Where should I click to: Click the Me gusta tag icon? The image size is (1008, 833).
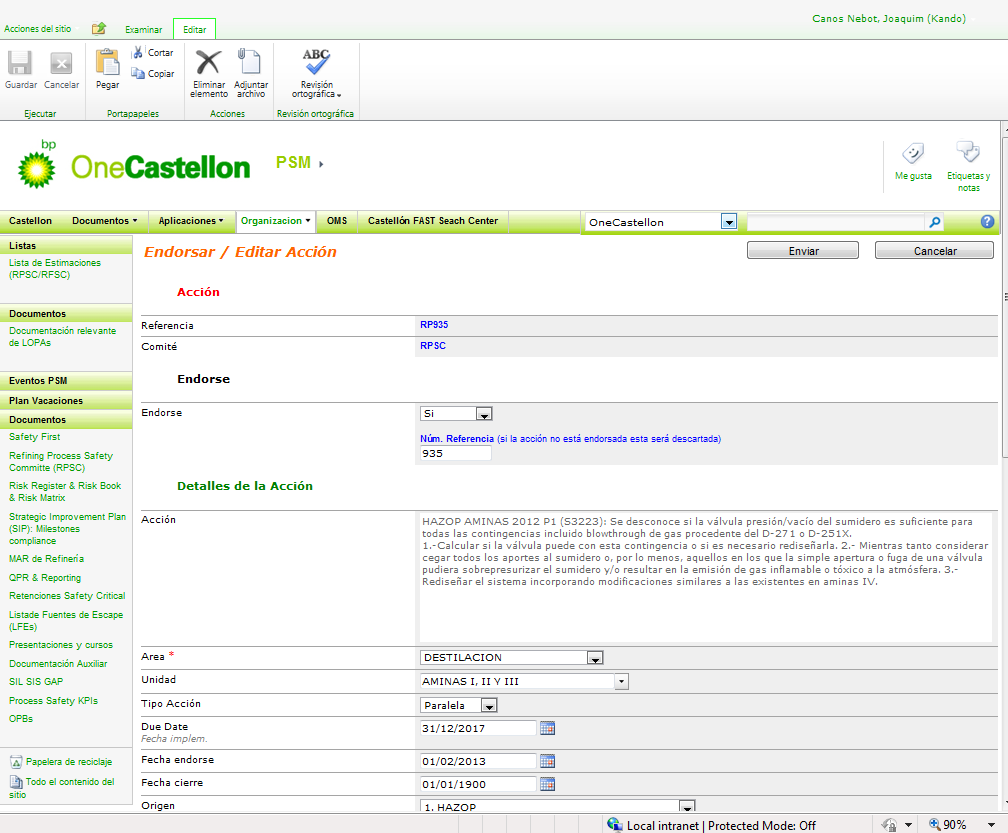tap(913, 155)
